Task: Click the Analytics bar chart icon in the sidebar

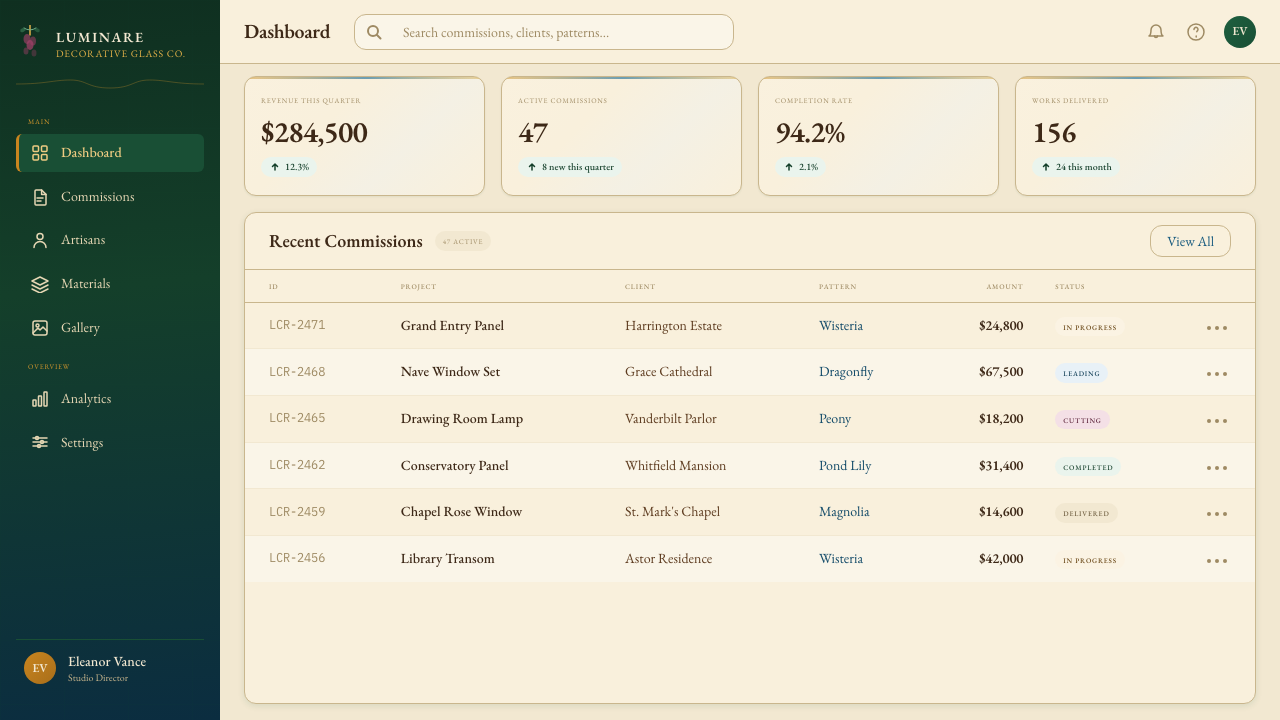Action: 40,399
